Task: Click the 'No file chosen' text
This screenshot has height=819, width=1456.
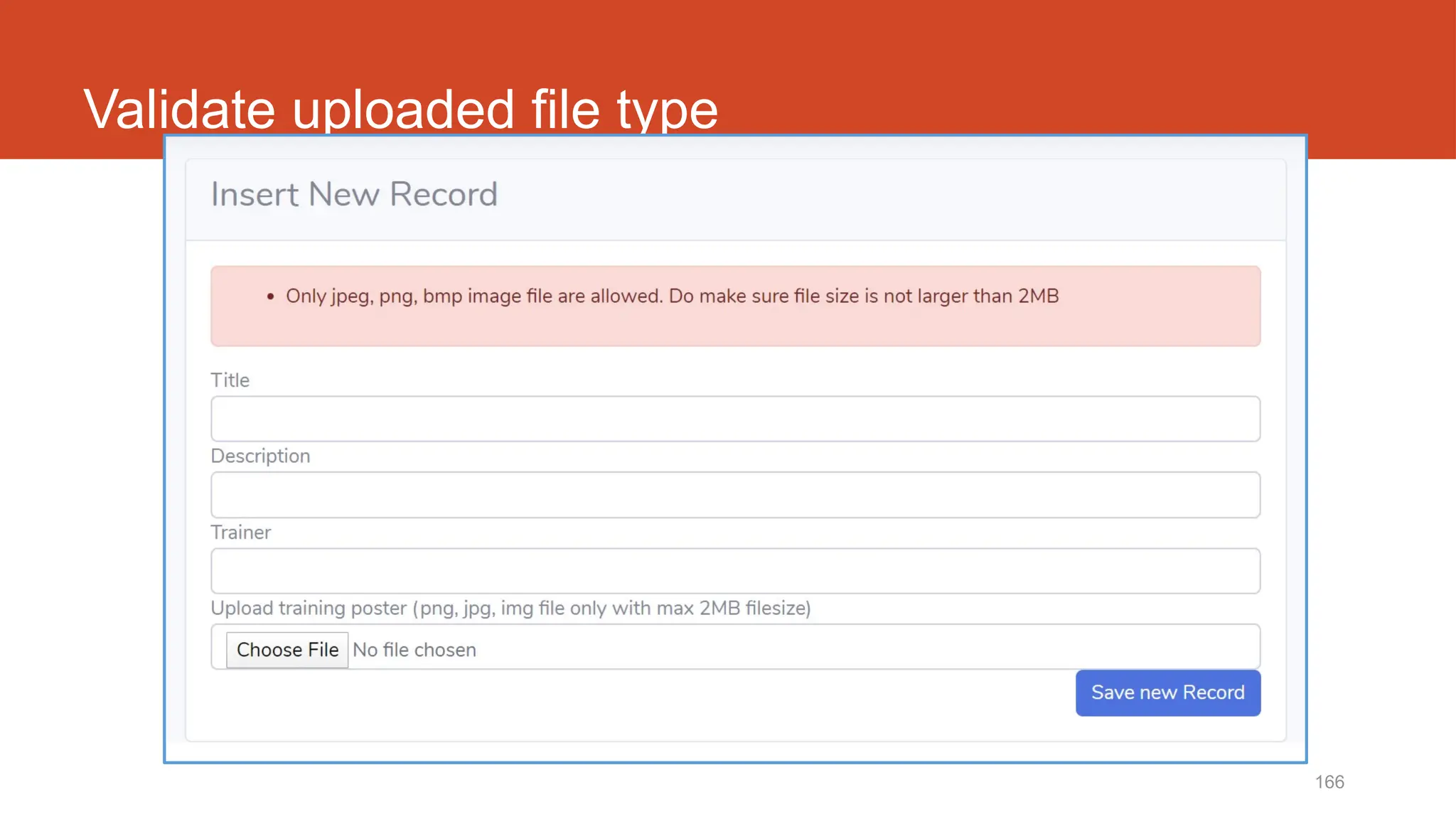Action: tap(414, 650)
